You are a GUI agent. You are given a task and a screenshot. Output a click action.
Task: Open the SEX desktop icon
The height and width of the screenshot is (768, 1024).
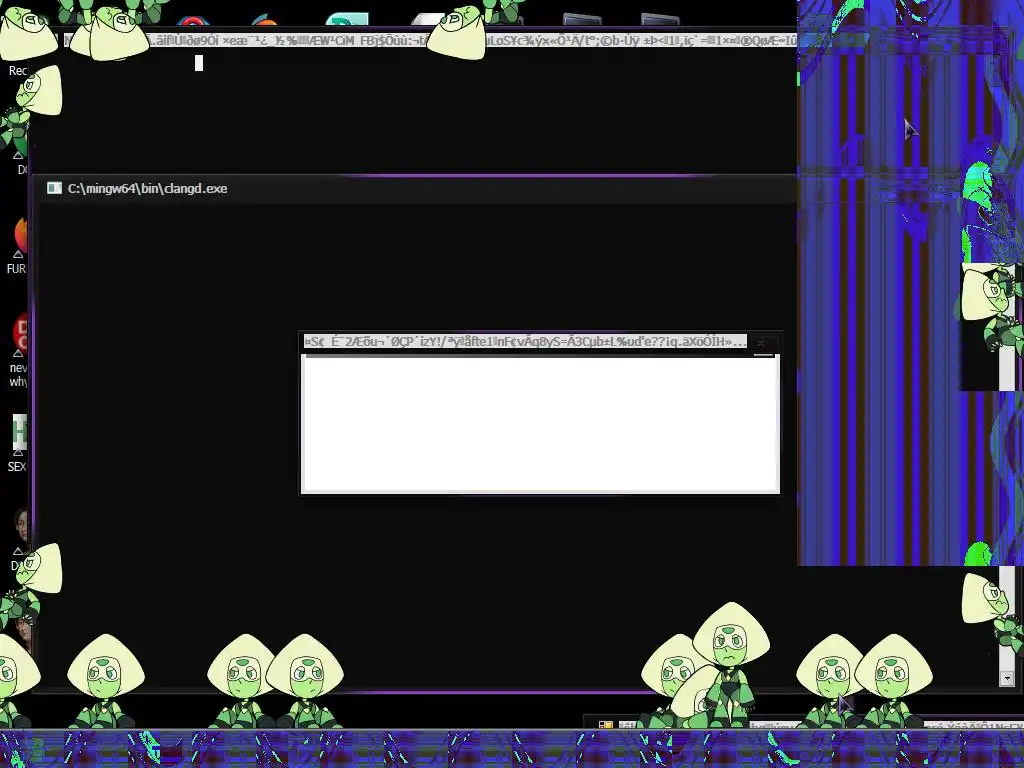[16, 444]
